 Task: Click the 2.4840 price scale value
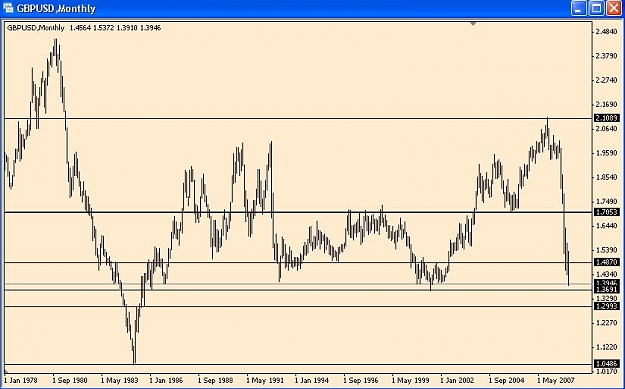pos(606,31)
